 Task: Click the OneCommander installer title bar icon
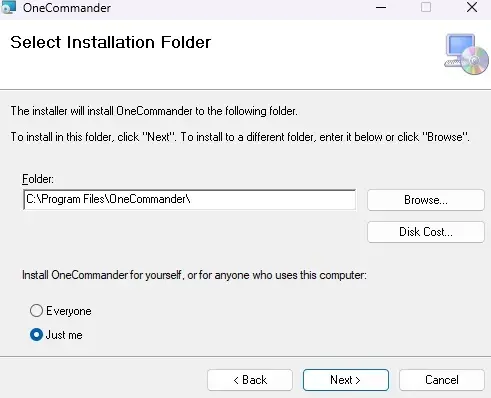point(9,7)
